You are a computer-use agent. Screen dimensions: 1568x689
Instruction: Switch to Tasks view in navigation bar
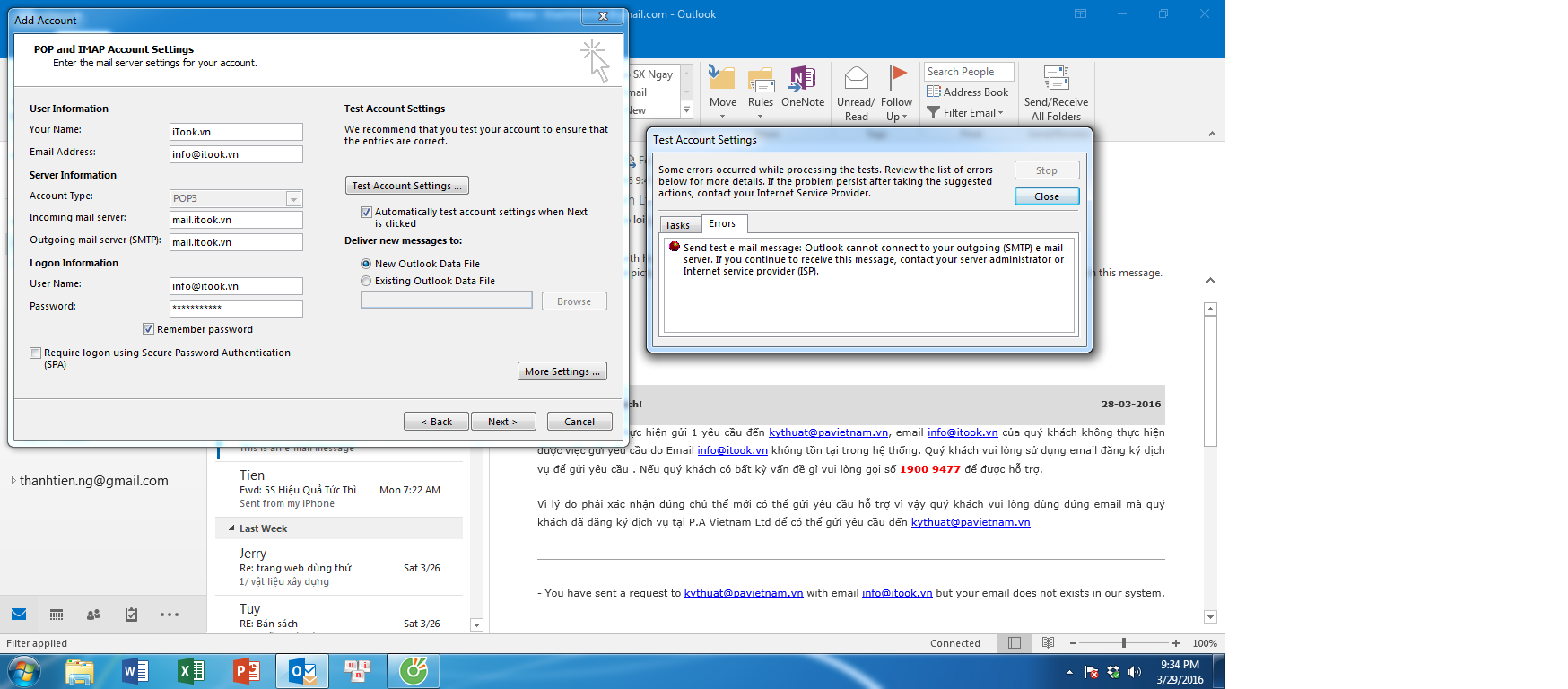tap(131, 615)
